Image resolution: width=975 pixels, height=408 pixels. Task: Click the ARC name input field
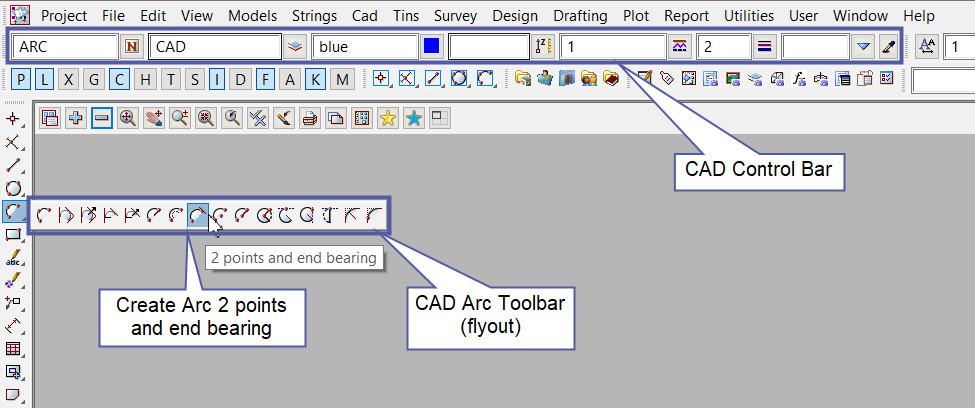click(x=65, y=47)
